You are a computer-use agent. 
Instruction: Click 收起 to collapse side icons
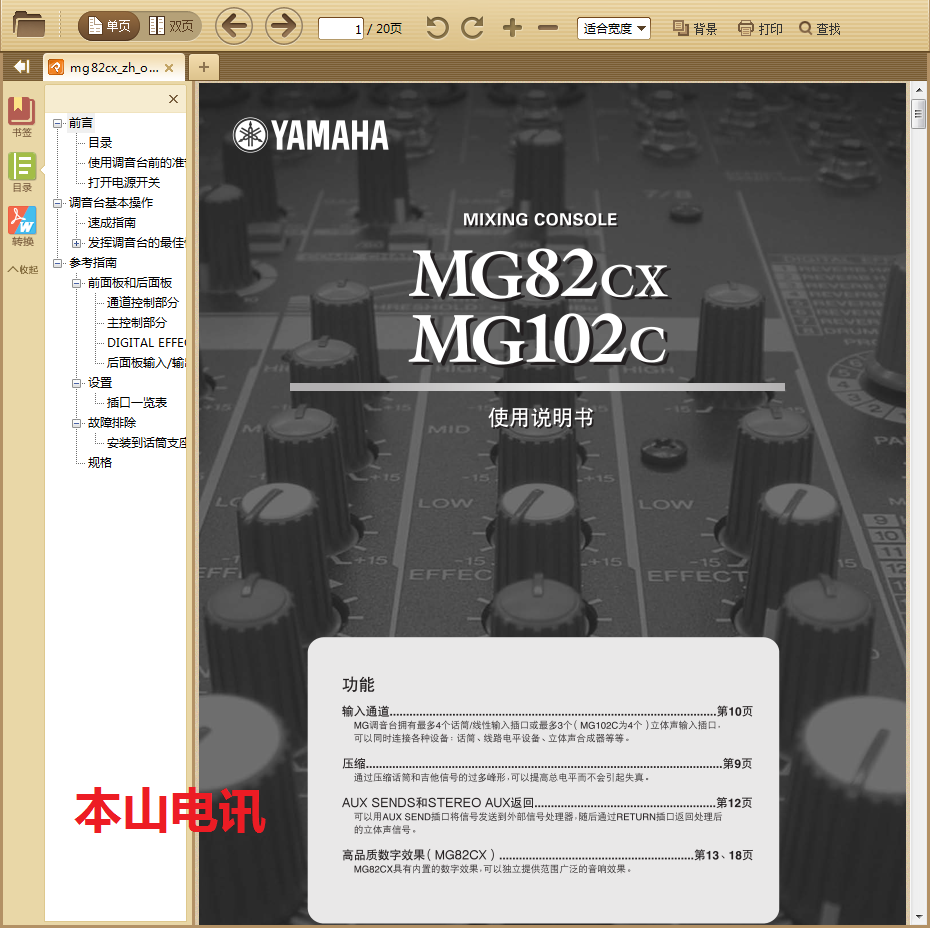pyautogui.click(x=23, y=269)
